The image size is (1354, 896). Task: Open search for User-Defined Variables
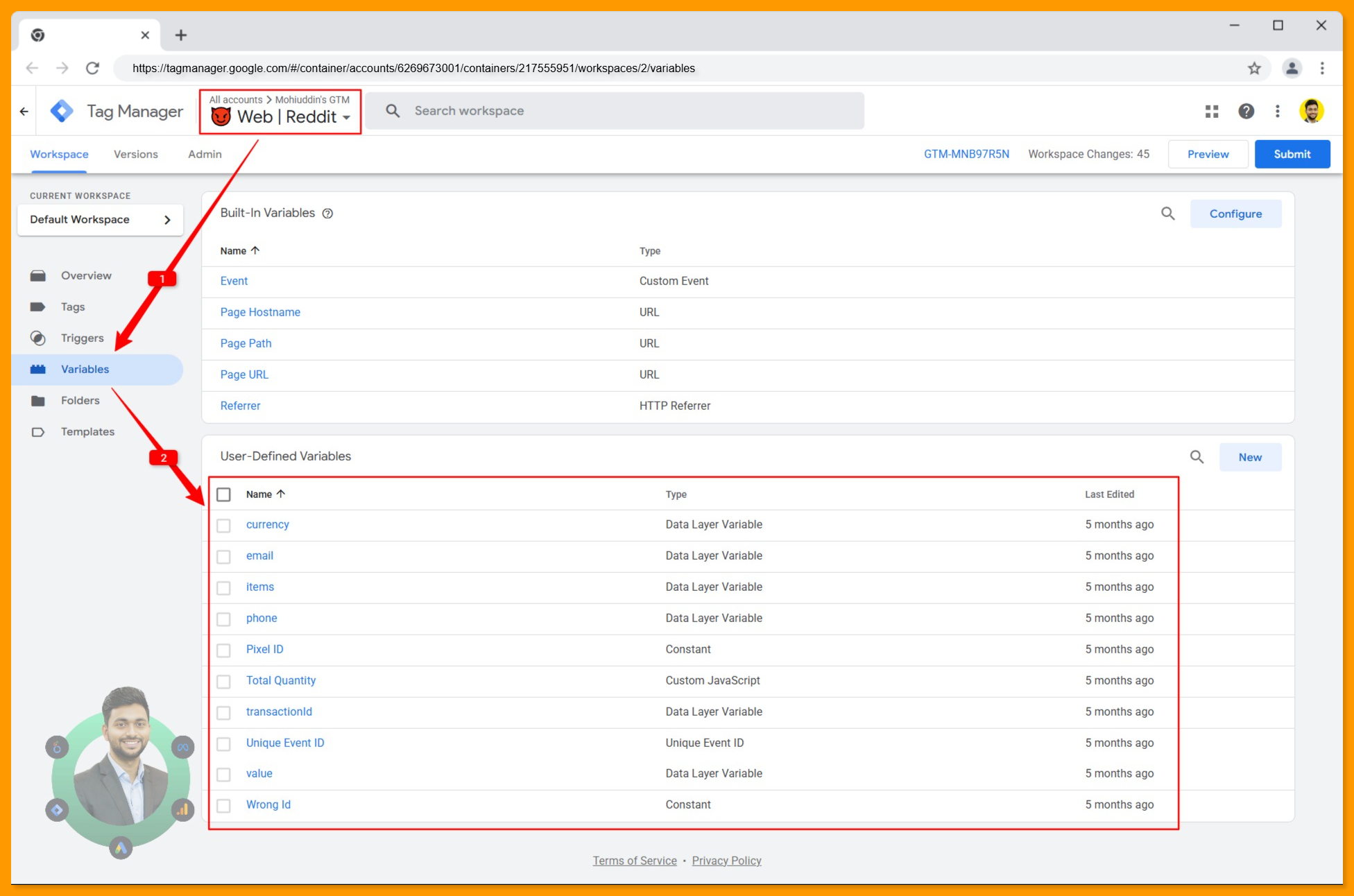1196,456
